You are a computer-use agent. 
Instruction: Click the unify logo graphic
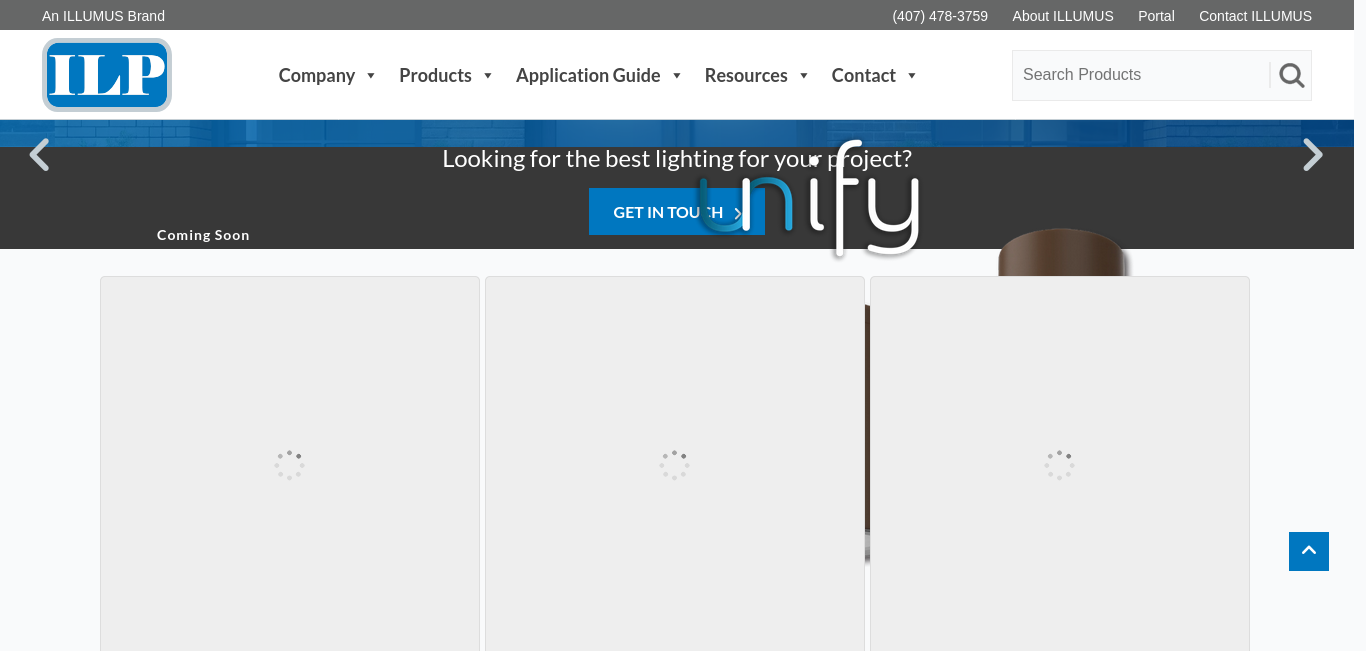(x=808, y=198)
